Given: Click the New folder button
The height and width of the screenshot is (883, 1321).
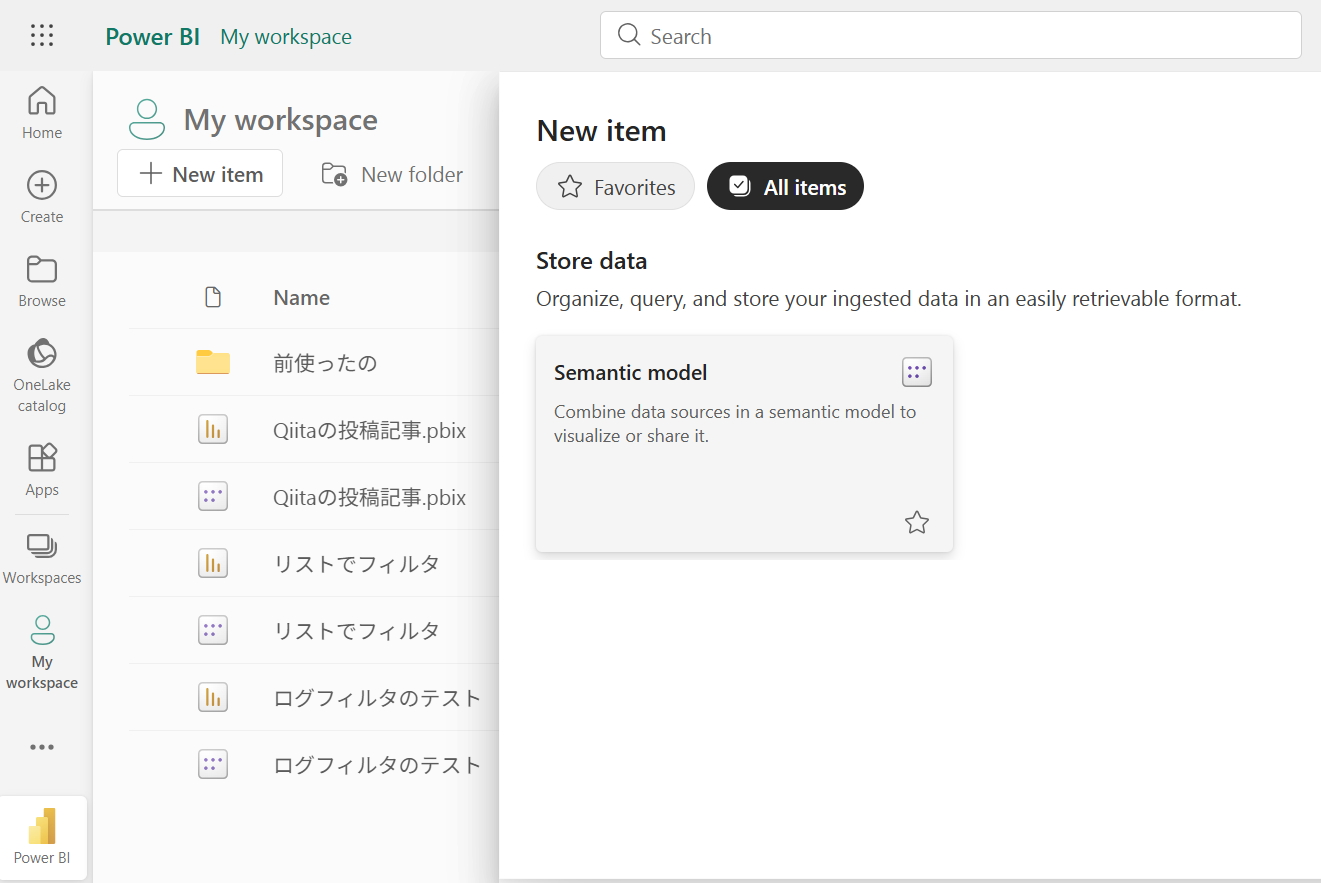Looking at the screenshot, I should 392,175.
